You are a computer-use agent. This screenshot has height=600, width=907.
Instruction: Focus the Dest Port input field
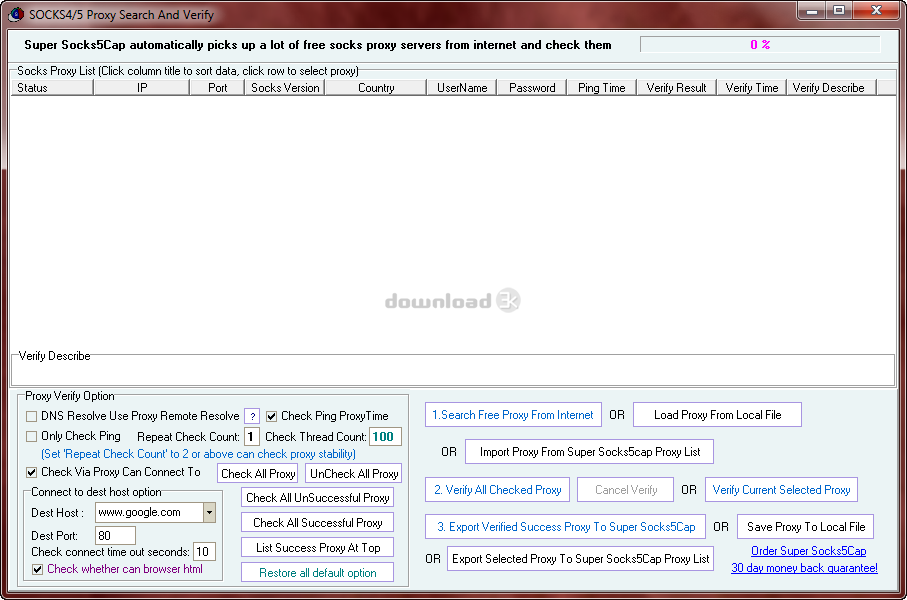coord(115,536)
